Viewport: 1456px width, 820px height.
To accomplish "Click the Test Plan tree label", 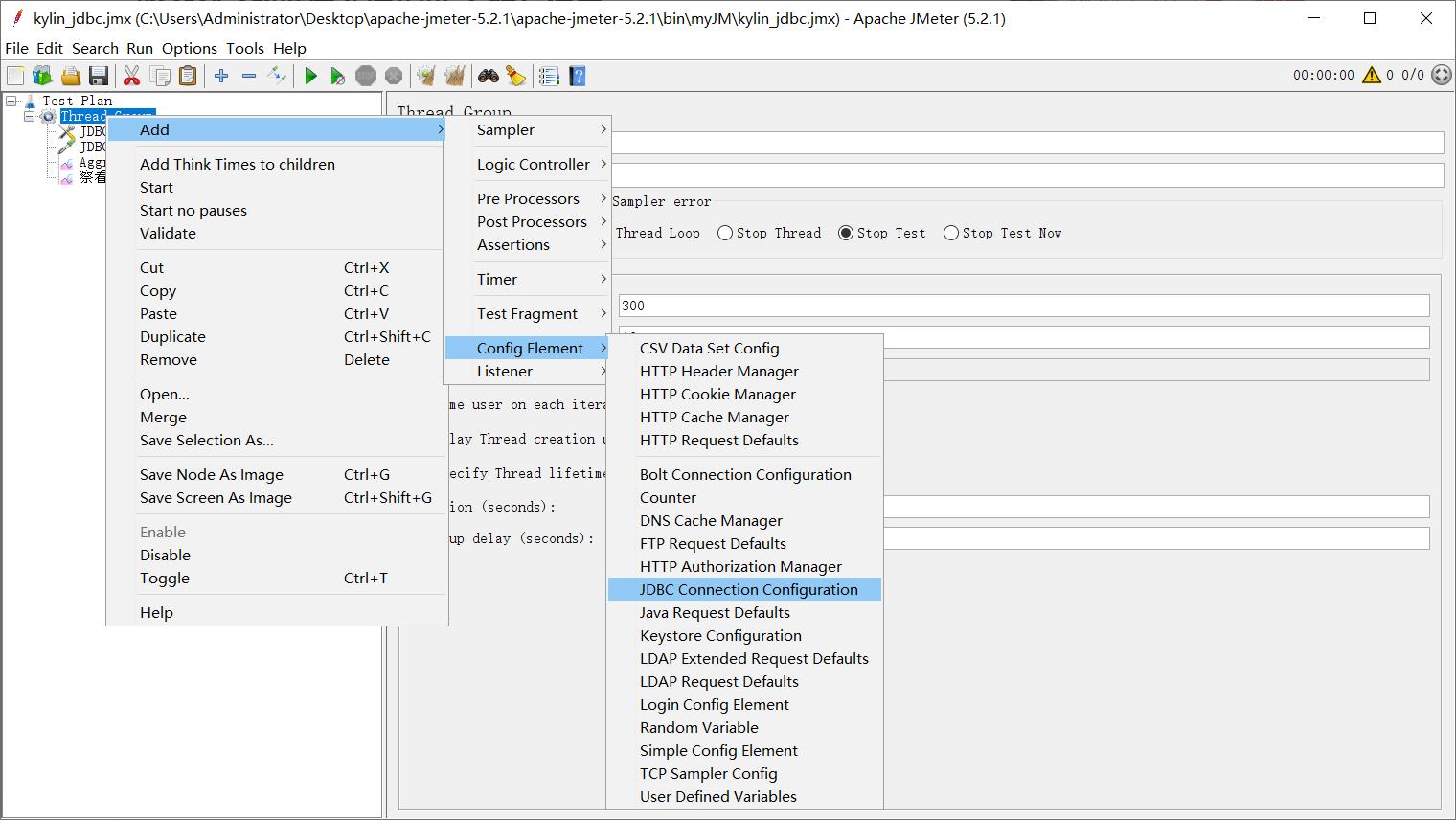I will coord(78,101).
